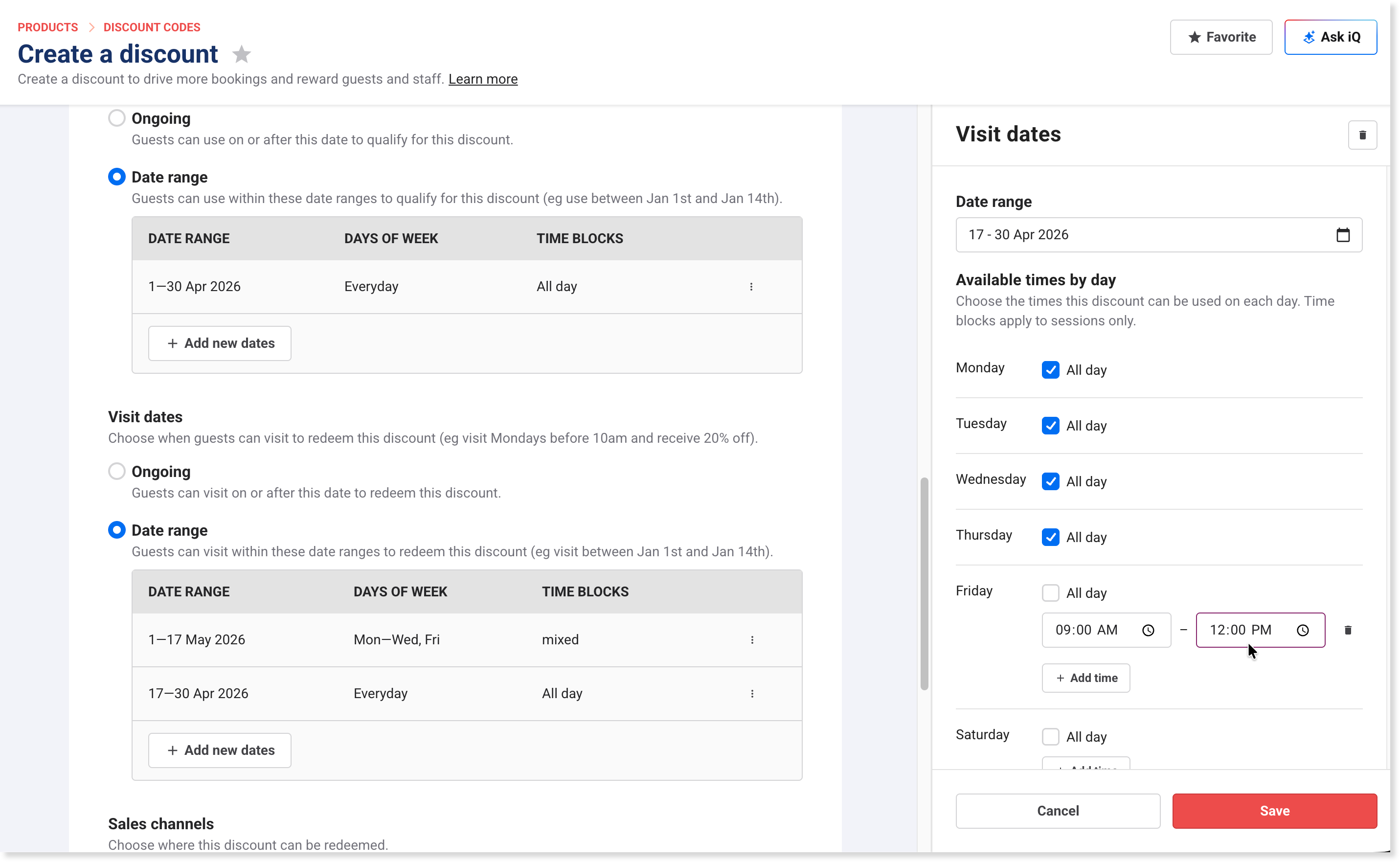Click the main page vertical scrollbar
Viewport: 1400px width, 862px height.
pos(924,583)
